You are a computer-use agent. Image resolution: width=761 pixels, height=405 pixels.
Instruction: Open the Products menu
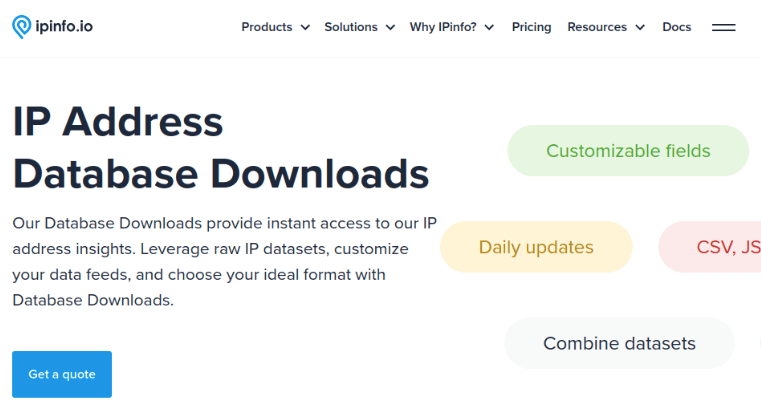coord(267,27)
